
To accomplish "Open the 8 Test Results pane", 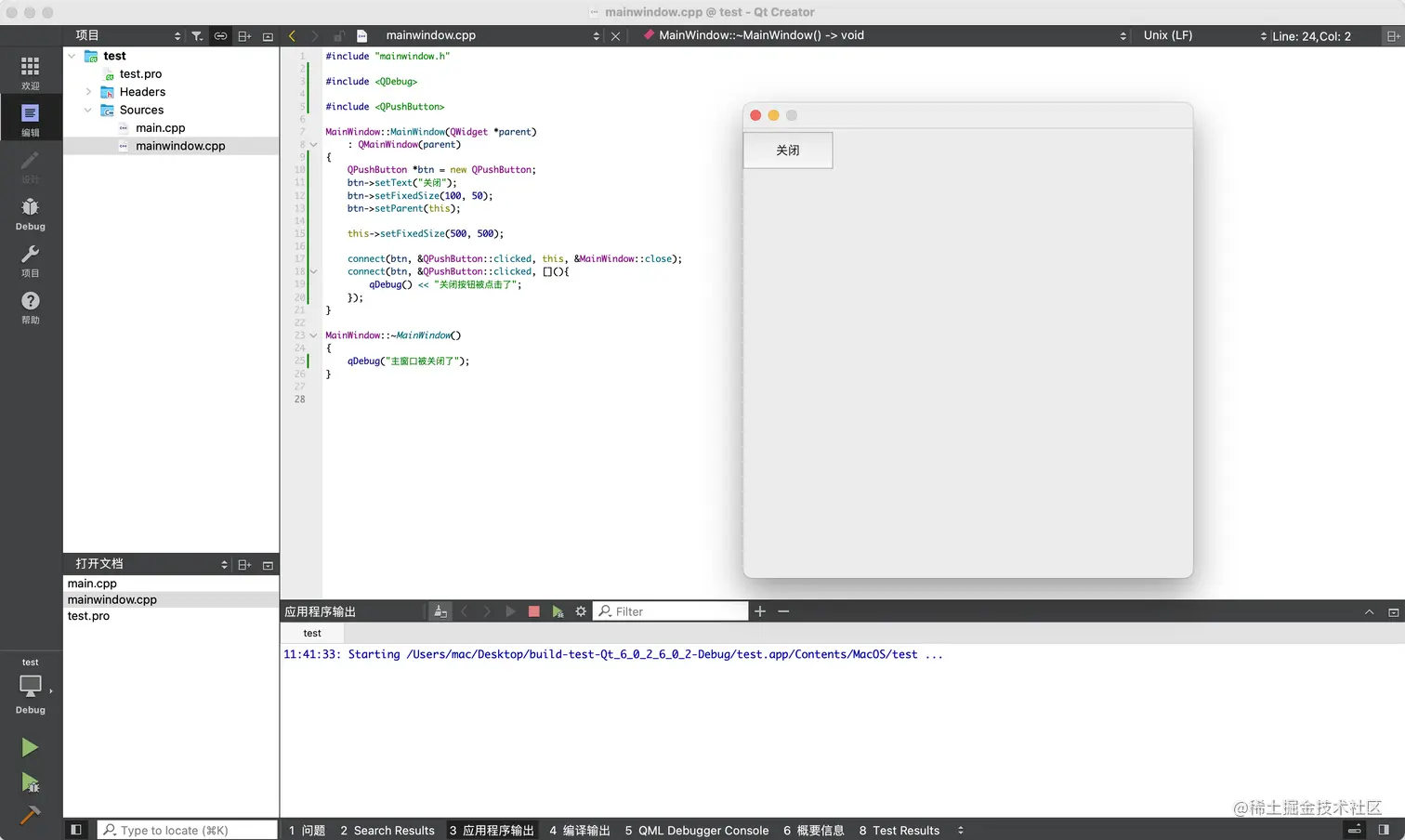I will point(899,830).
